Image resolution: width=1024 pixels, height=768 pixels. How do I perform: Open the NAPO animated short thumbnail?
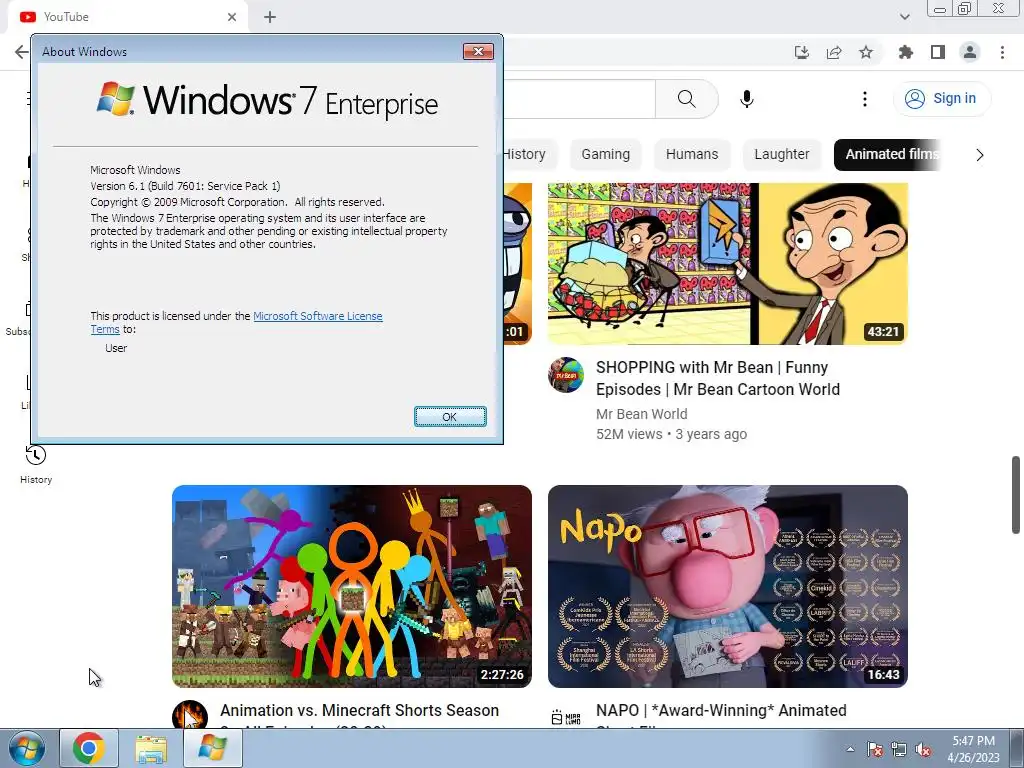728,586
